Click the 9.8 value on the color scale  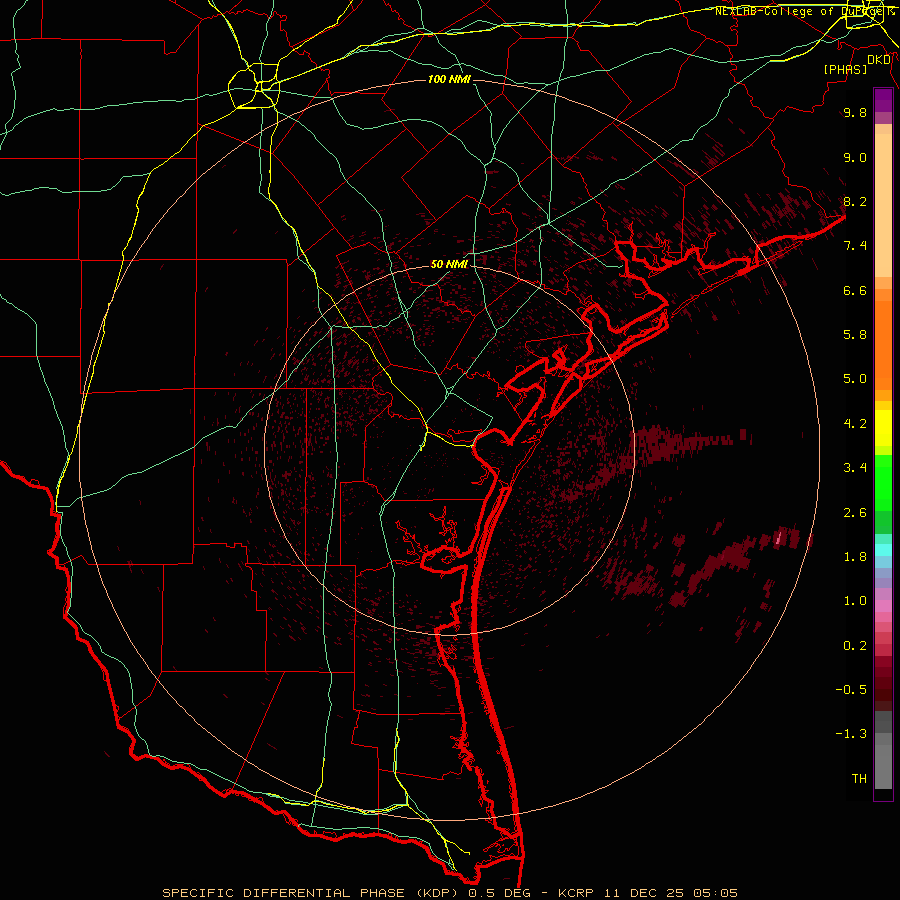coord(855,112)
